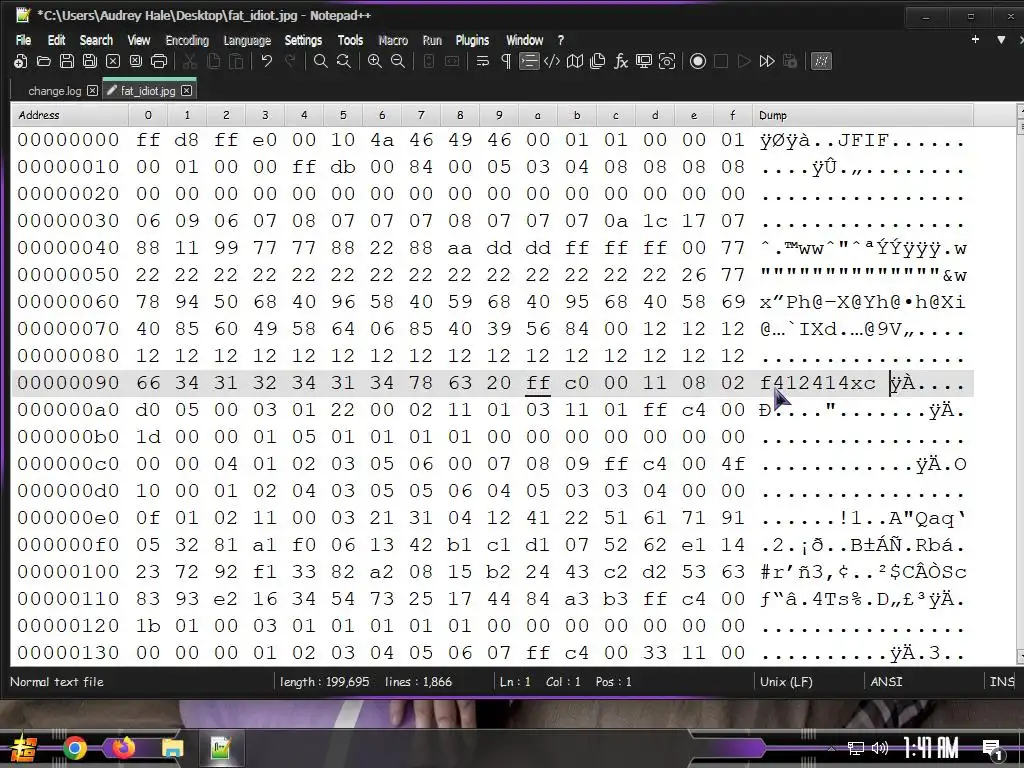Toggle Word Wrap toolbar icon
The height and width of the screenshot is (768, 1024).
tap(483, 61)
